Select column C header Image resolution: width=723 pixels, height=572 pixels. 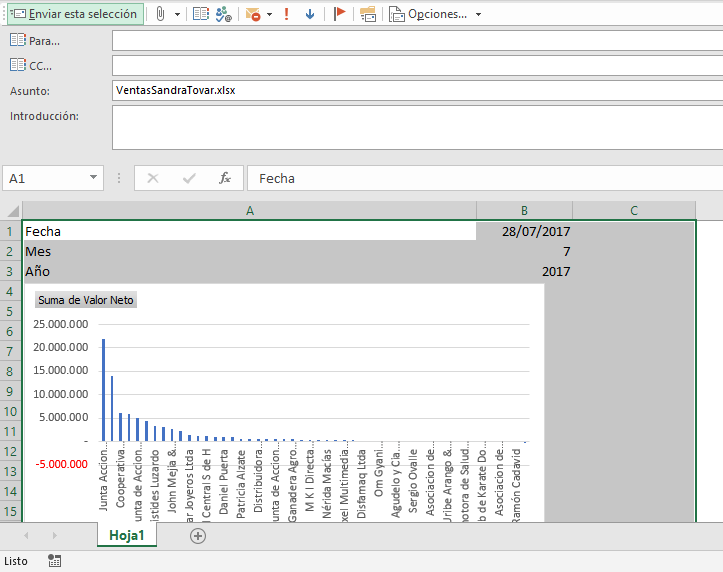[x=634, y=211]
